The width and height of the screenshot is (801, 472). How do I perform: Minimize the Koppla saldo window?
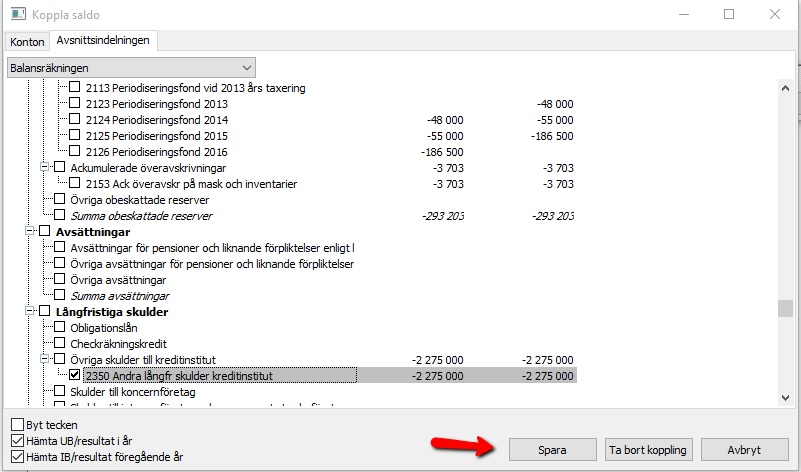coord(684,14)
